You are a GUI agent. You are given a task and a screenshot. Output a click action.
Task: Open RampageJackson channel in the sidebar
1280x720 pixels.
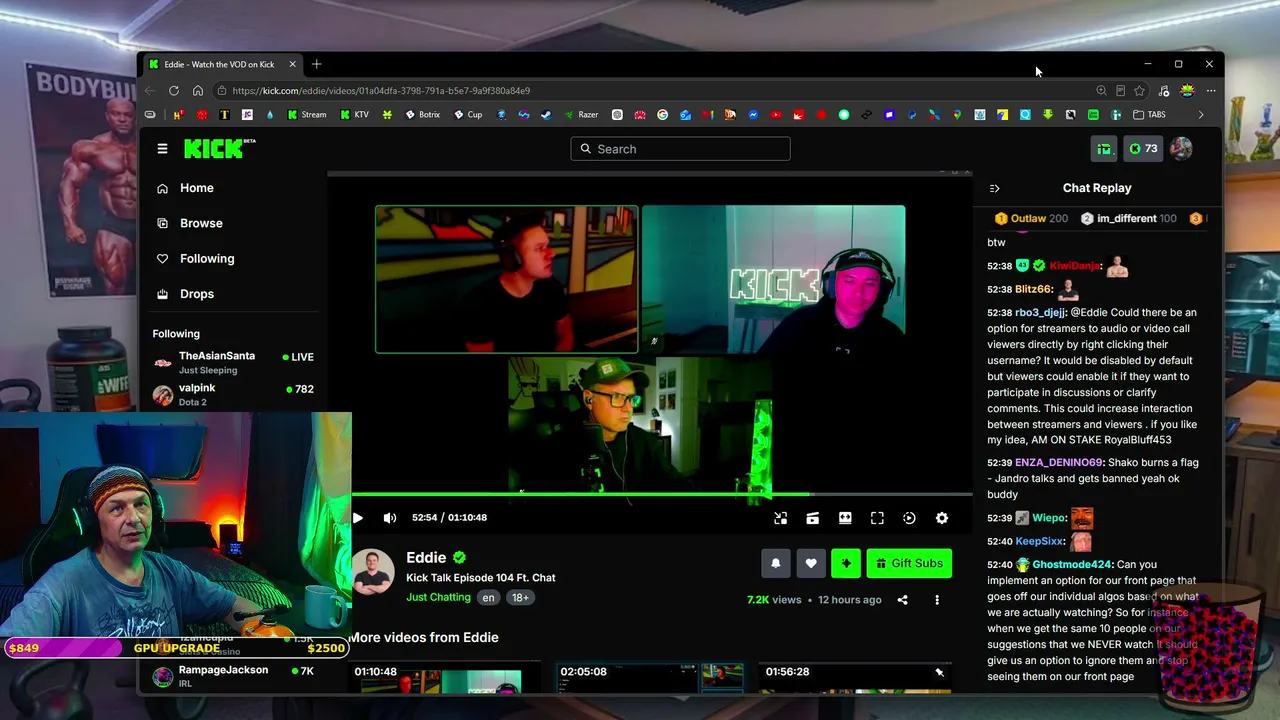(233, 676)
